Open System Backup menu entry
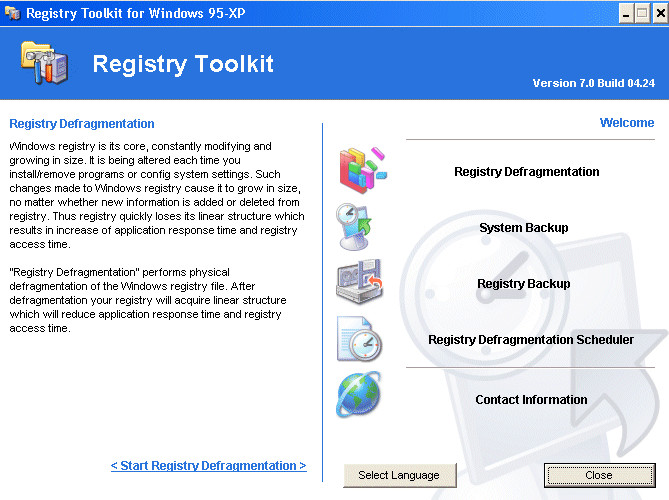Viewport: 669px width, 500px height. coord(524,228)
